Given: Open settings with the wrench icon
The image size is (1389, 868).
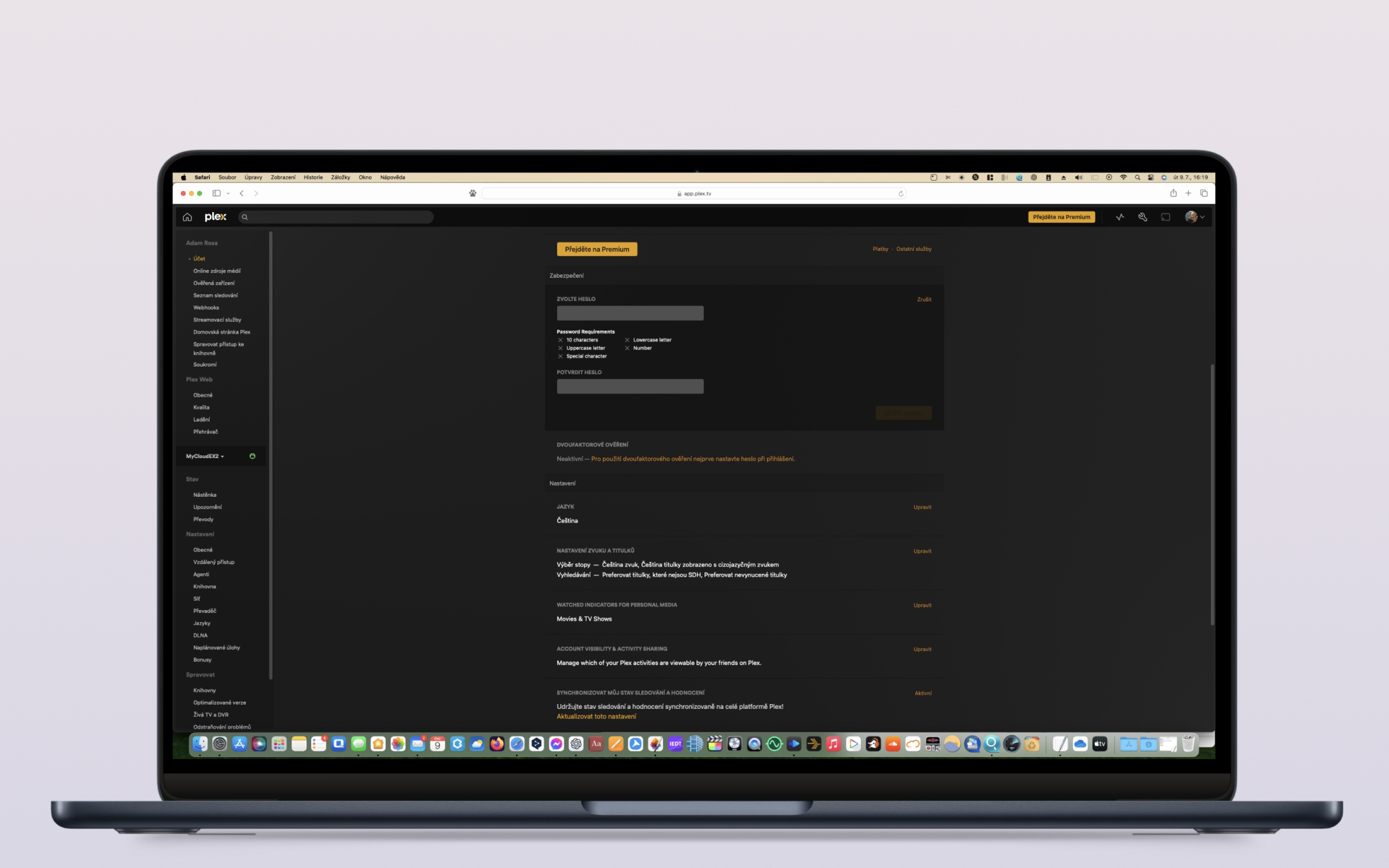Looking at the screenshot, I should point(1142,217).
